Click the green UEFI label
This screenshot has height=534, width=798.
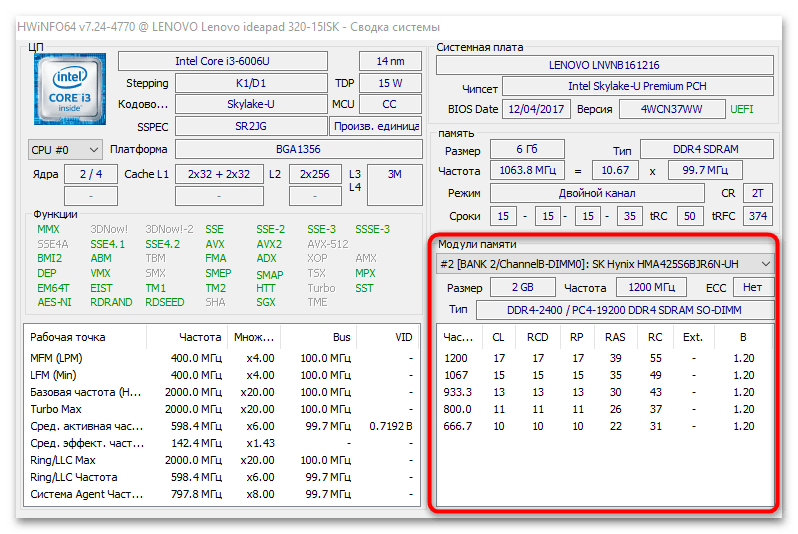click(742, 109)
